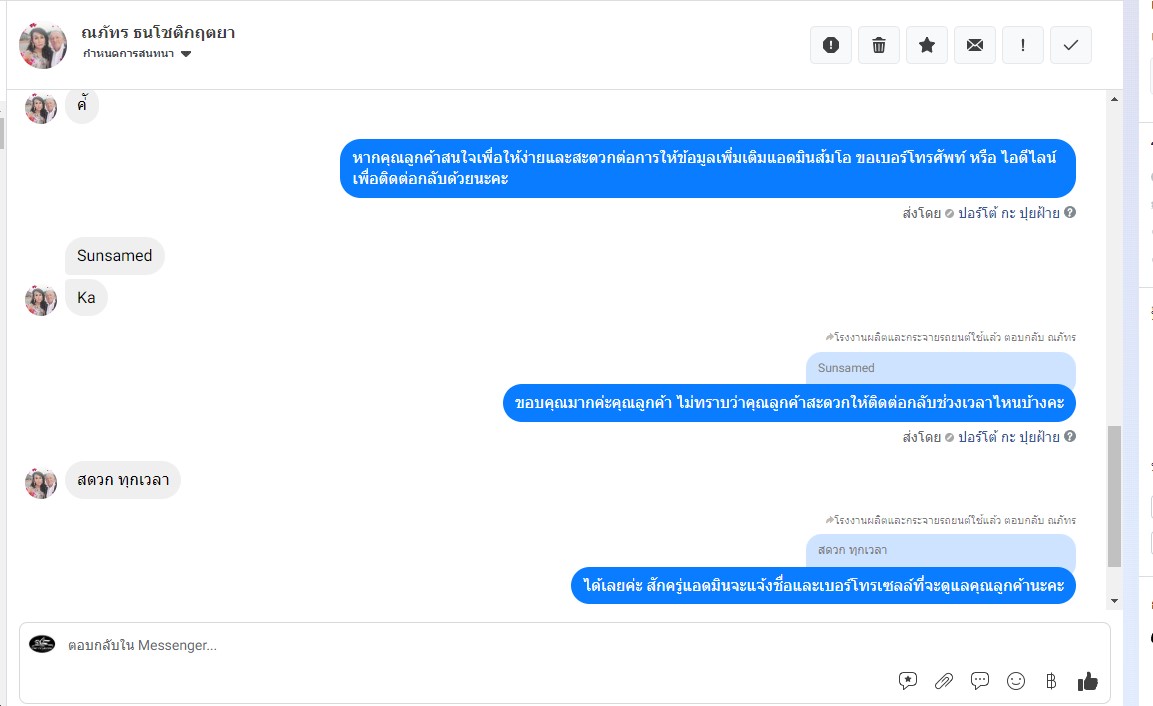
Task: Delete conversation with the trash icon
Action: pos(879,45)
